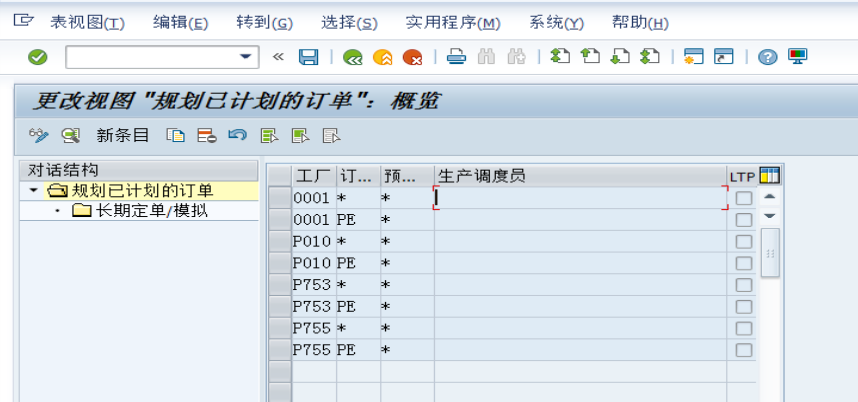Click the 工厂 column header
The height and width of the screenshot is (402, 858).
pyautogui.click(x=314, y=176)
